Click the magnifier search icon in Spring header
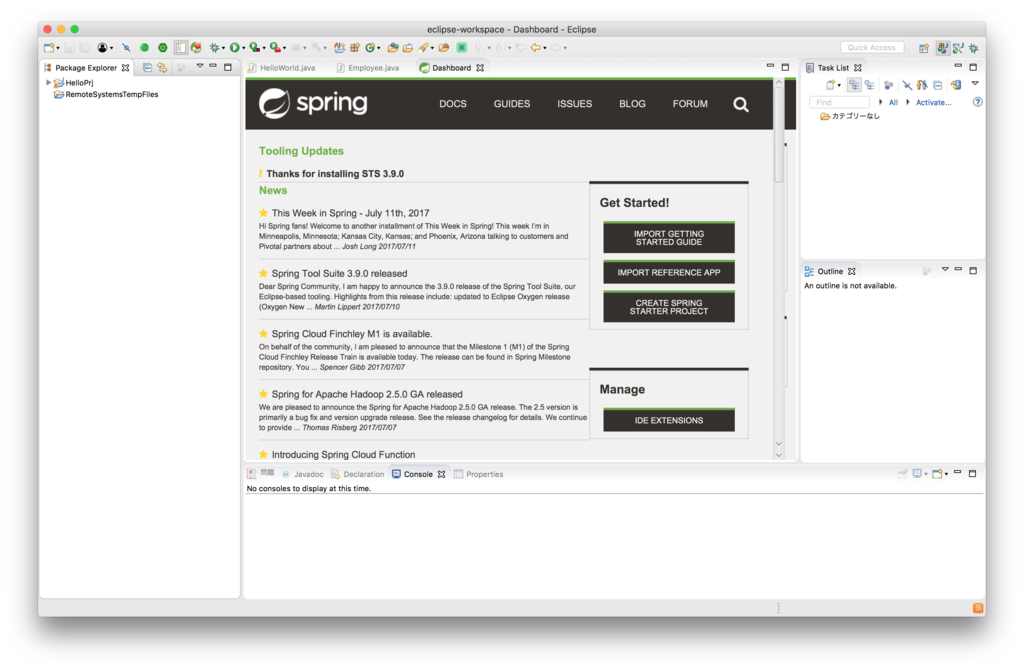The height and width of the screenshot is (671, 1024). 741,104
